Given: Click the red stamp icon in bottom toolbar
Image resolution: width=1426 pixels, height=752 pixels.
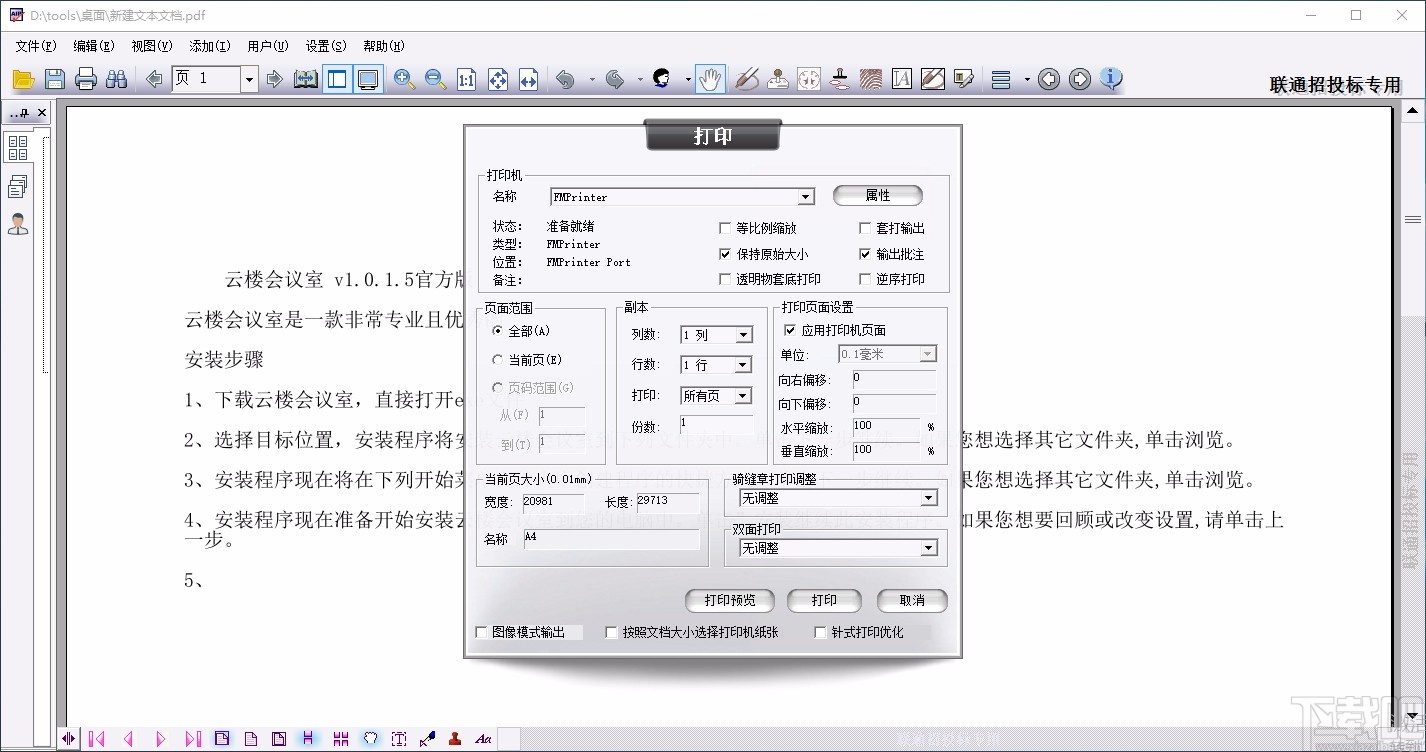Looking at the screenshot, I should point(455,739).
